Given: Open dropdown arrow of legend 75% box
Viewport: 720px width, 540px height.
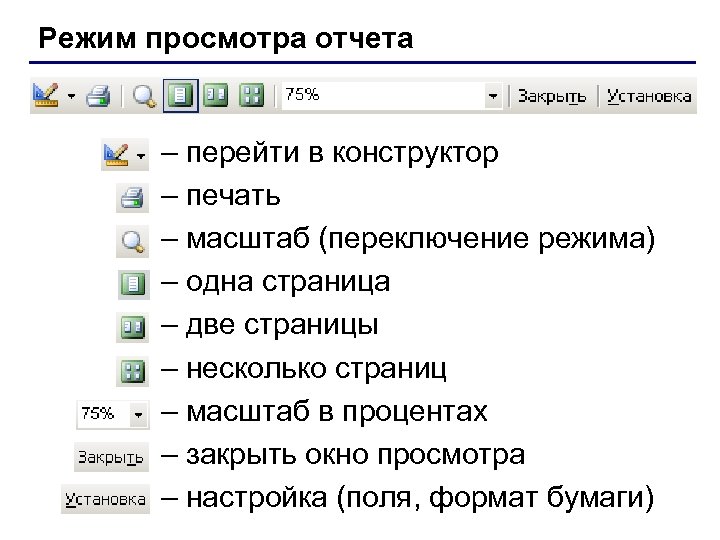Looking at the screenshot, I should click(139, 415).
